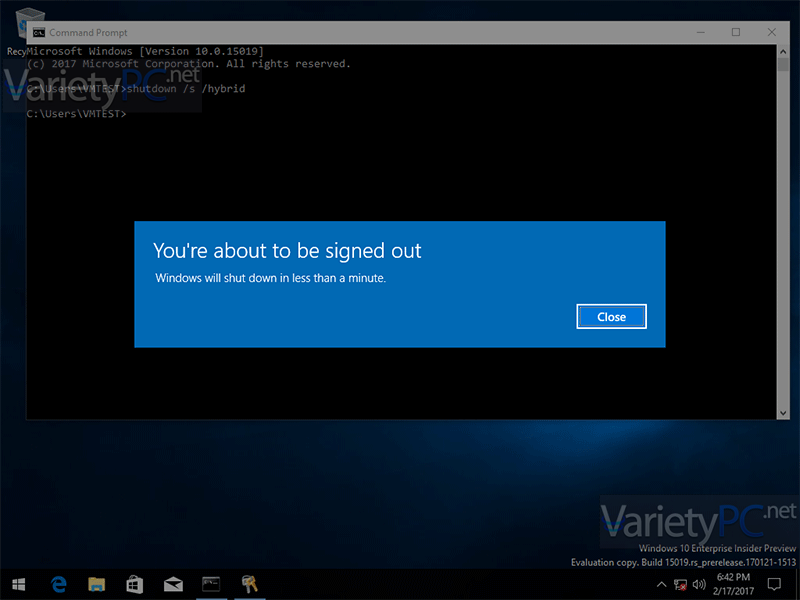Open the Windows Start menu

pos(18,584)
